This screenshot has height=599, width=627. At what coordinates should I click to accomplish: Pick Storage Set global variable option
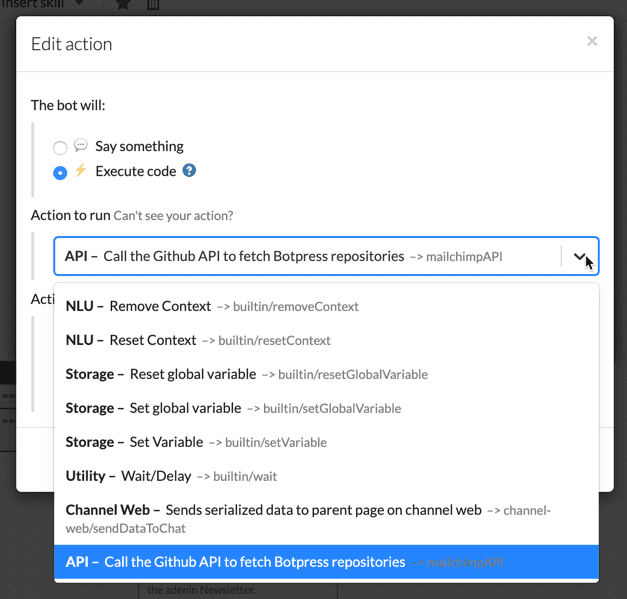tap(326, 408)
